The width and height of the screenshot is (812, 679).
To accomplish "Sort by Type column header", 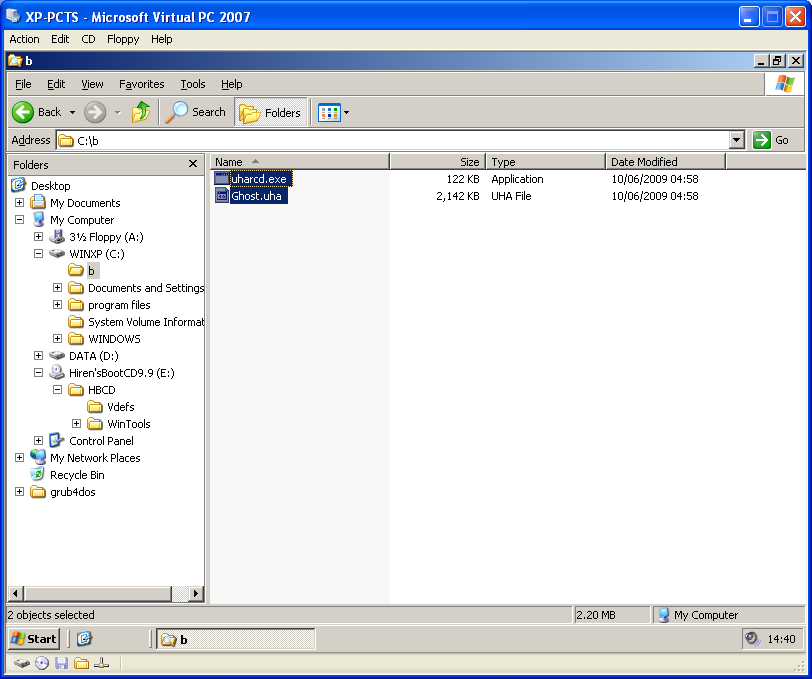I will click(x=545, y=162).
